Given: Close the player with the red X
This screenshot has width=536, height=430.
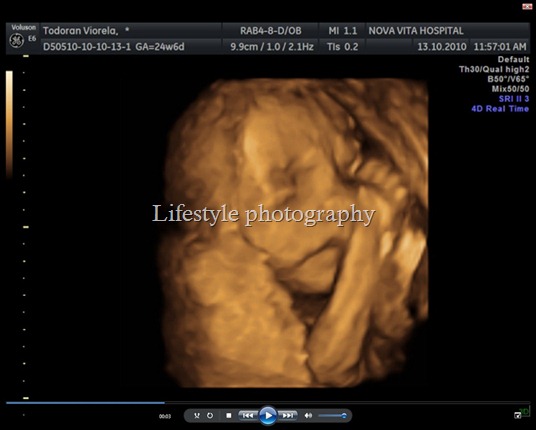Looking at the screenshot, I should point(527,6).
